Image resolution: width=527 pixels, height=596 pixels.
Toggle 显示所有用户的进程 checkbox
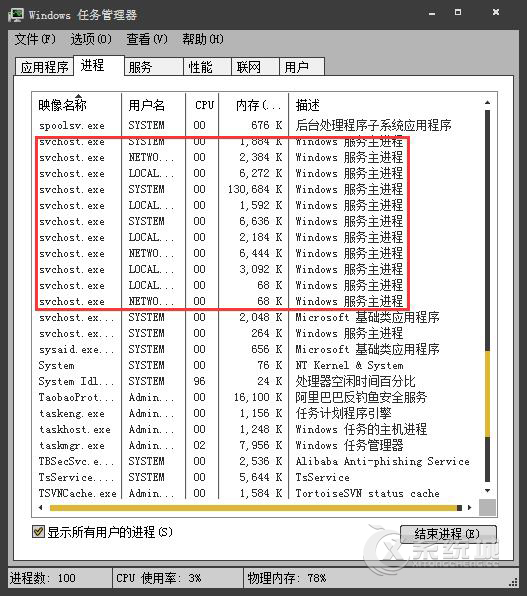(x=38, y=532)
